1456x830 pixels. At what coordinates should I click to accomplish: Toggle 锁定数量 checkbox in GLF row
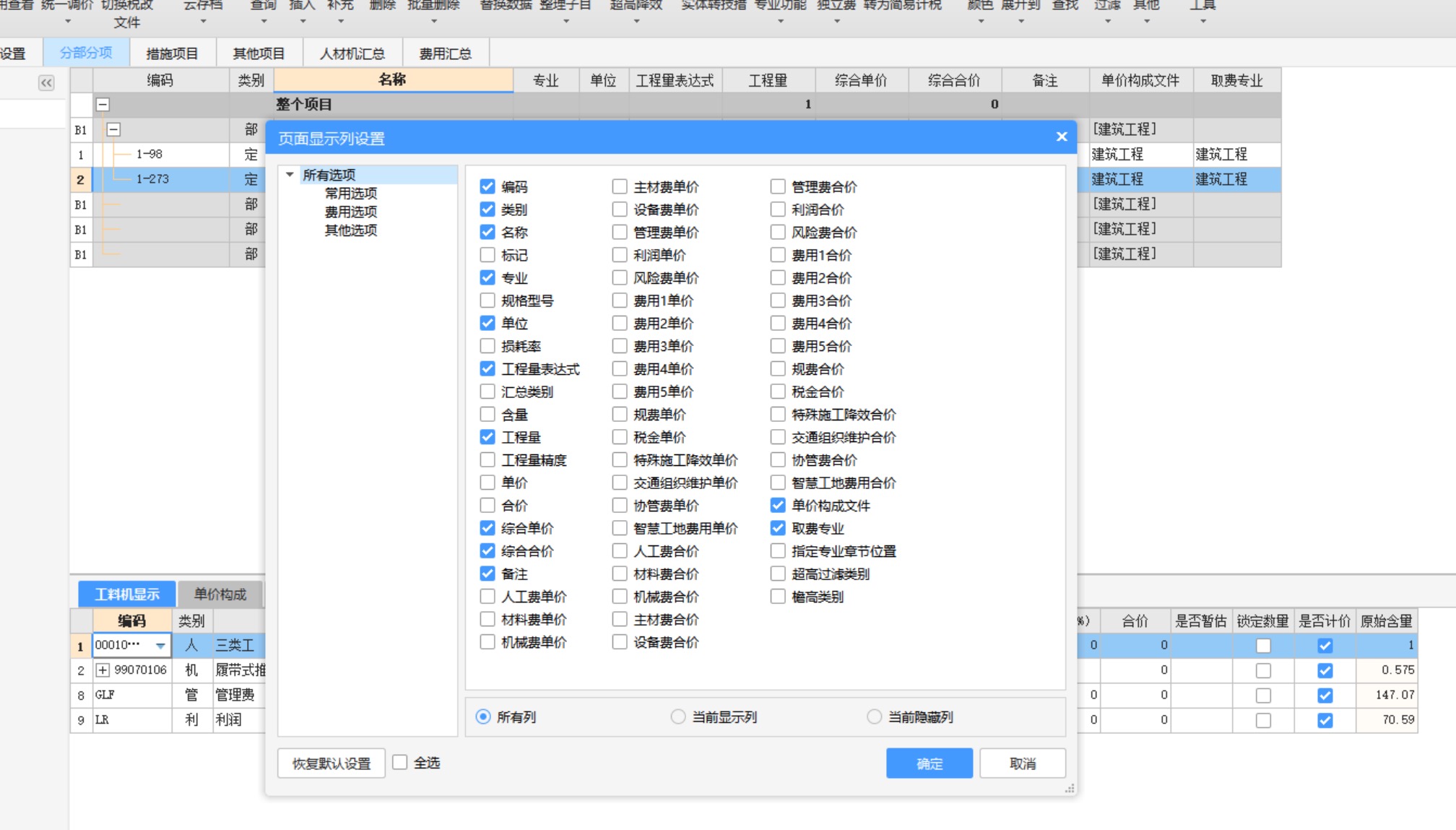(1263, 695)
